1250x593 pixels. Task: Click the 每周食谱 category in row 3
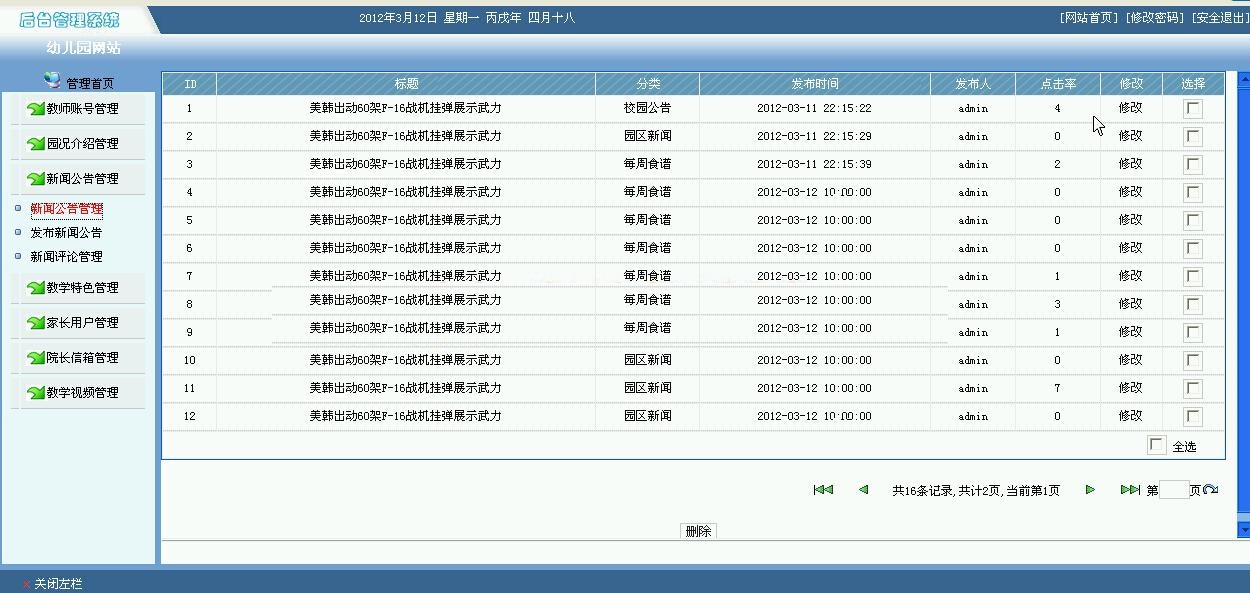click(x=648, y=164)
